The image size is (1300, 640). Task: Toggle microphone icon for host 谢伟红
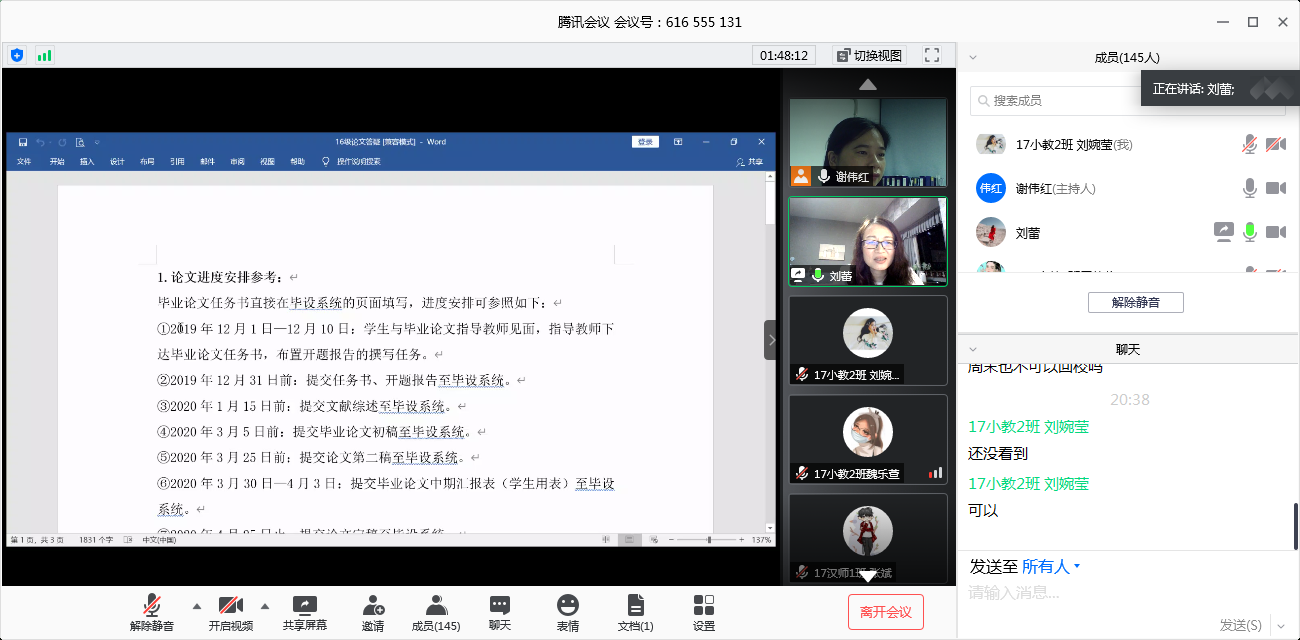(x=1249, y=188)
